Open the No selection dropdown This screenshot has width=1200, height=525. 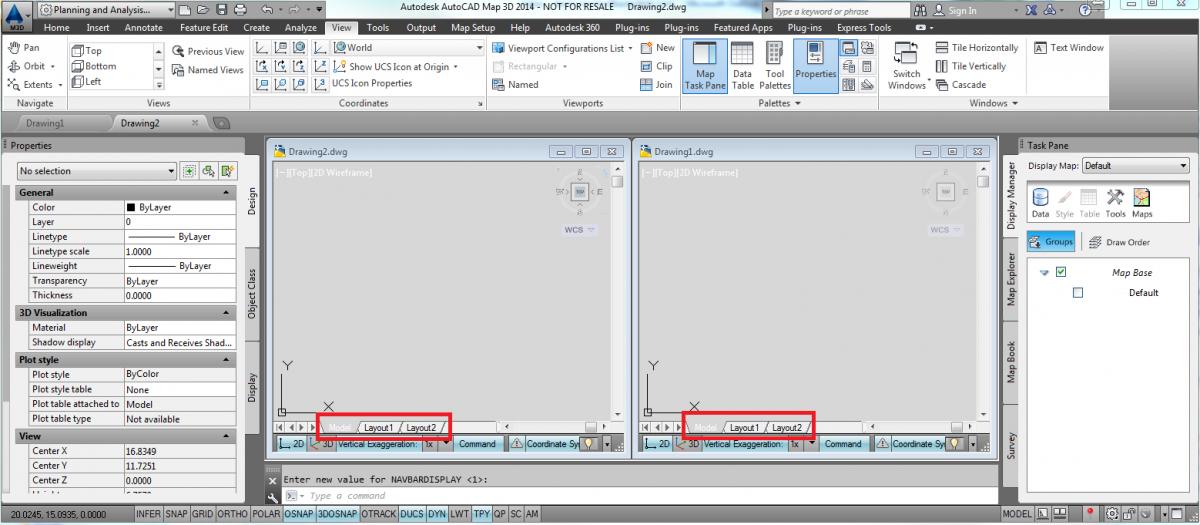click(96, 171)
